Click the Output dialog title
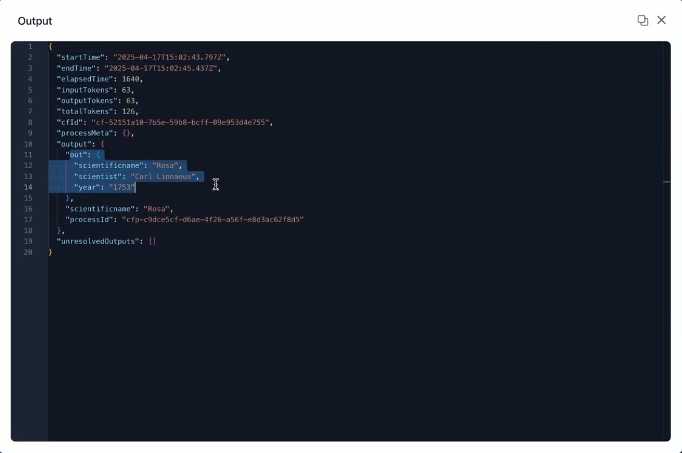This screenshot has height=453, width=682. (35, 21)
